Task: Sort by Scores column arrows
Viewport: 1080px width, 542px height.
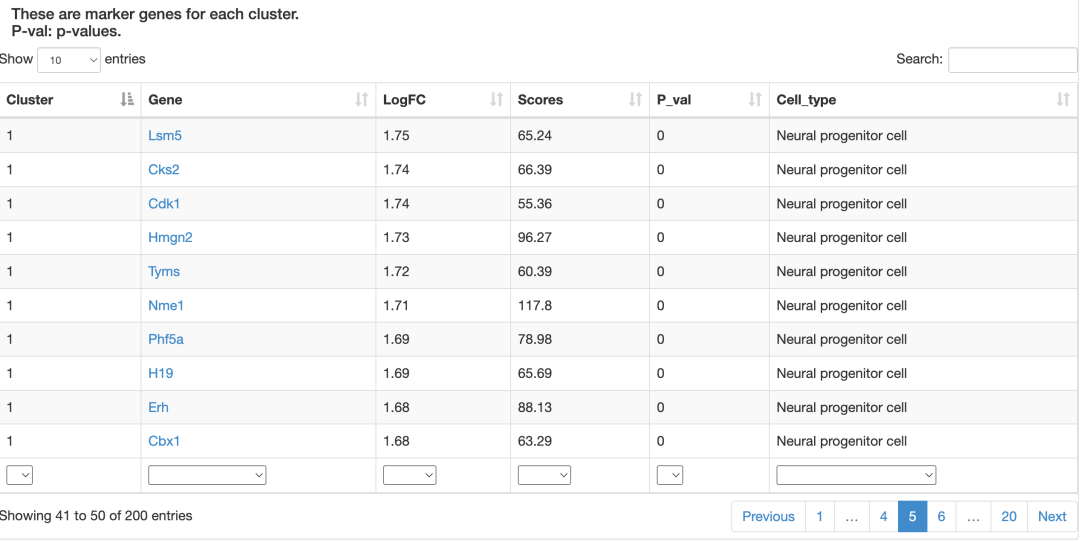Action: (x=636, y=100)
